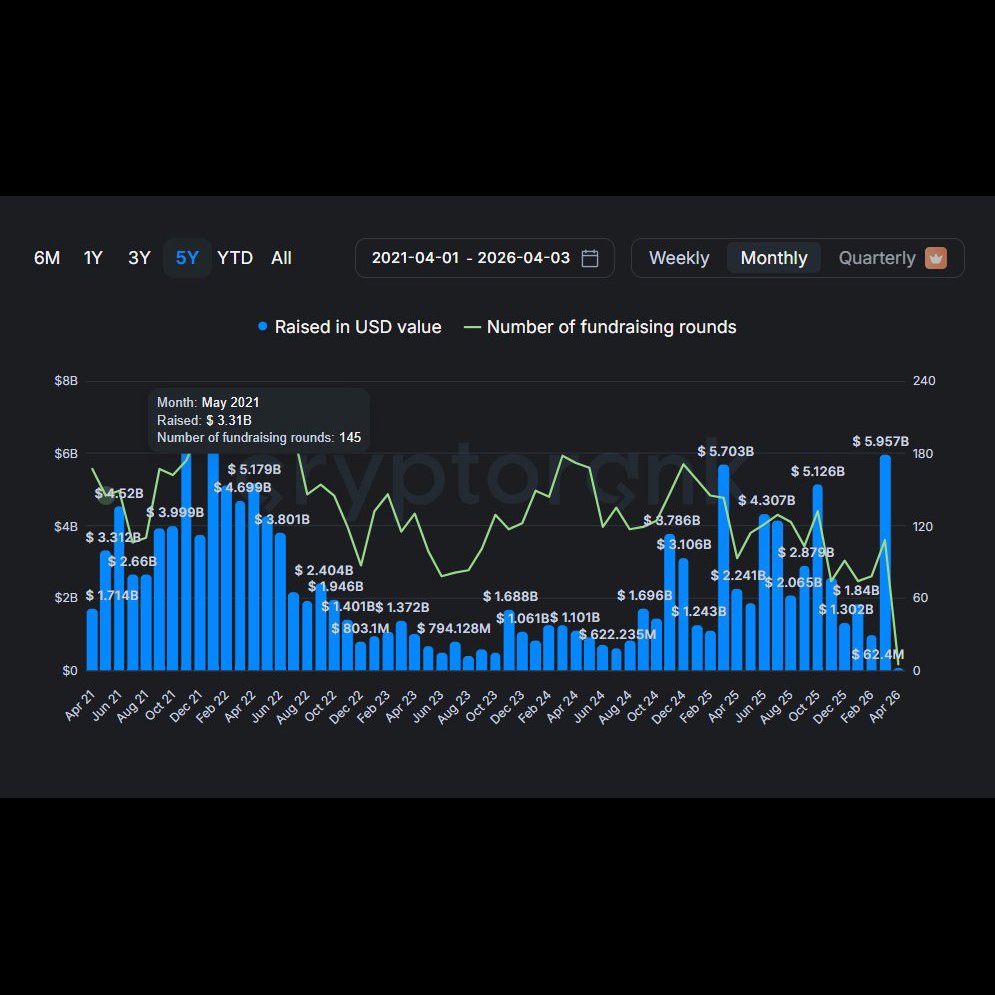Screen dimensions: 995x995
Task: Select the Monthly interval tab
Action: 773,258
